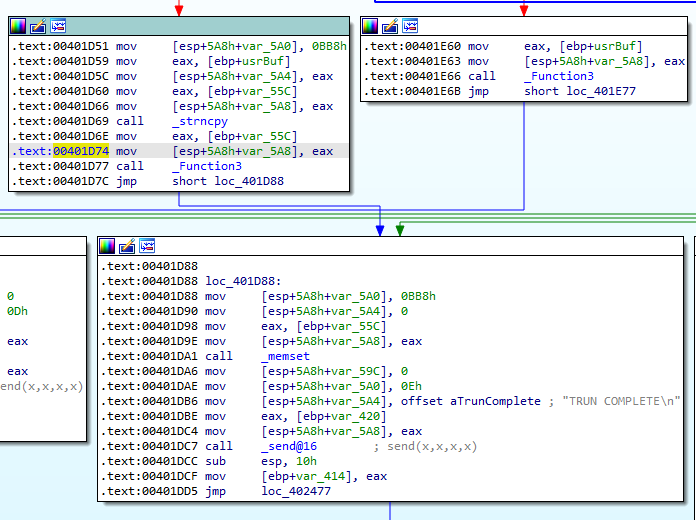The width and height of the screenshot is (696, 520).
Task: Click _memset call at 00401DA1
Action: pyautogui.click(x=285, y=356)
